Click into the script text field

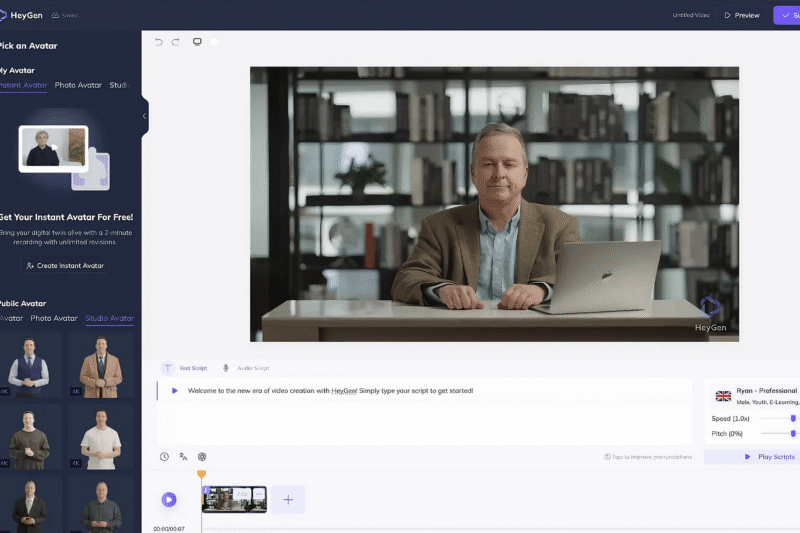424,411
